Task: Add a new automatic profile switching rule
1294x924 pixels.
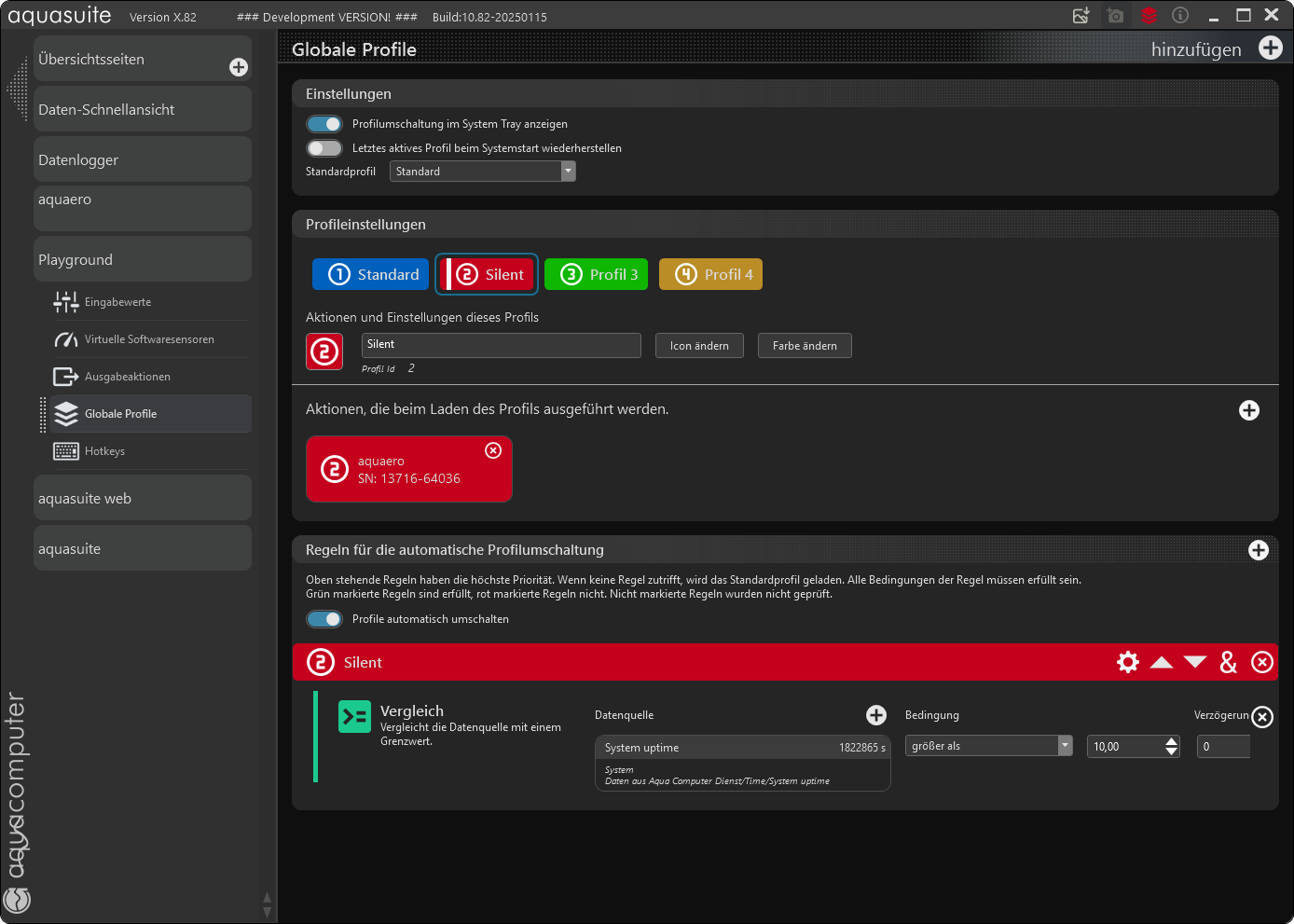Action: pyautogui.click(x=1259, y=550)
